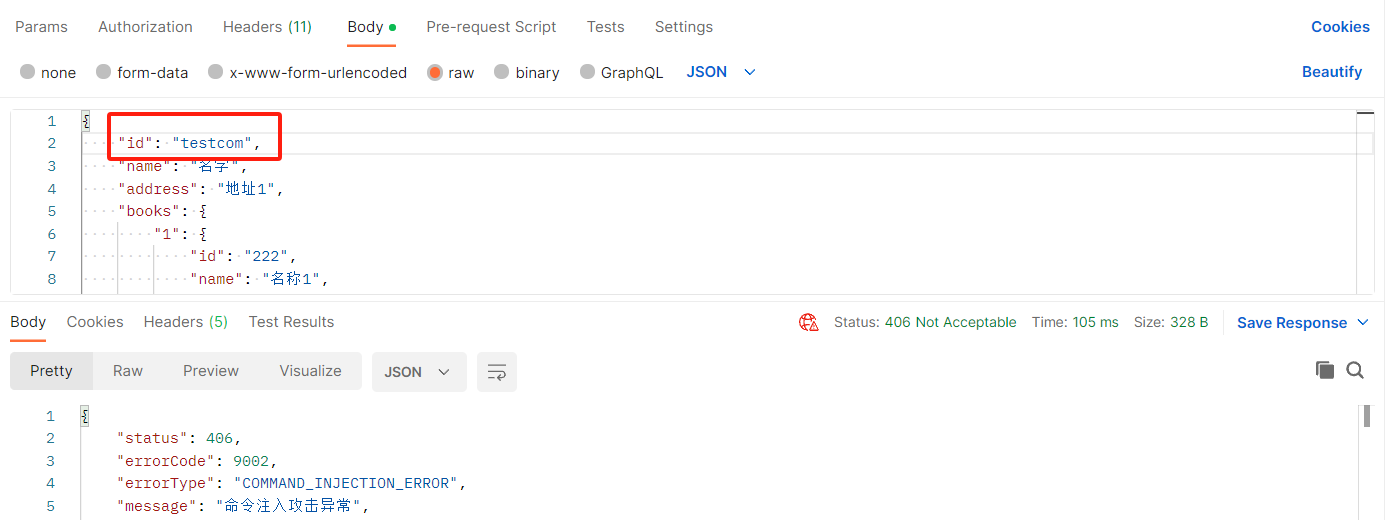Toggle the wrap lines icon

[x=496, y=372]
